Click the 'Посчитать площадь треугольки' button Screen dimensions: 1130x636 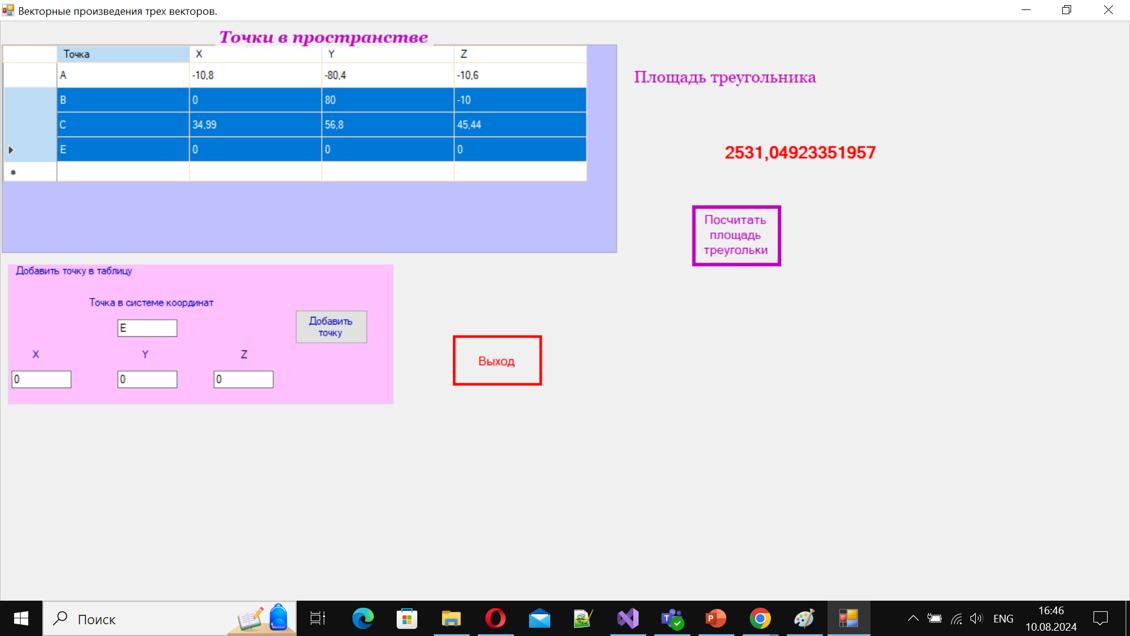click(x=736, y=236)
